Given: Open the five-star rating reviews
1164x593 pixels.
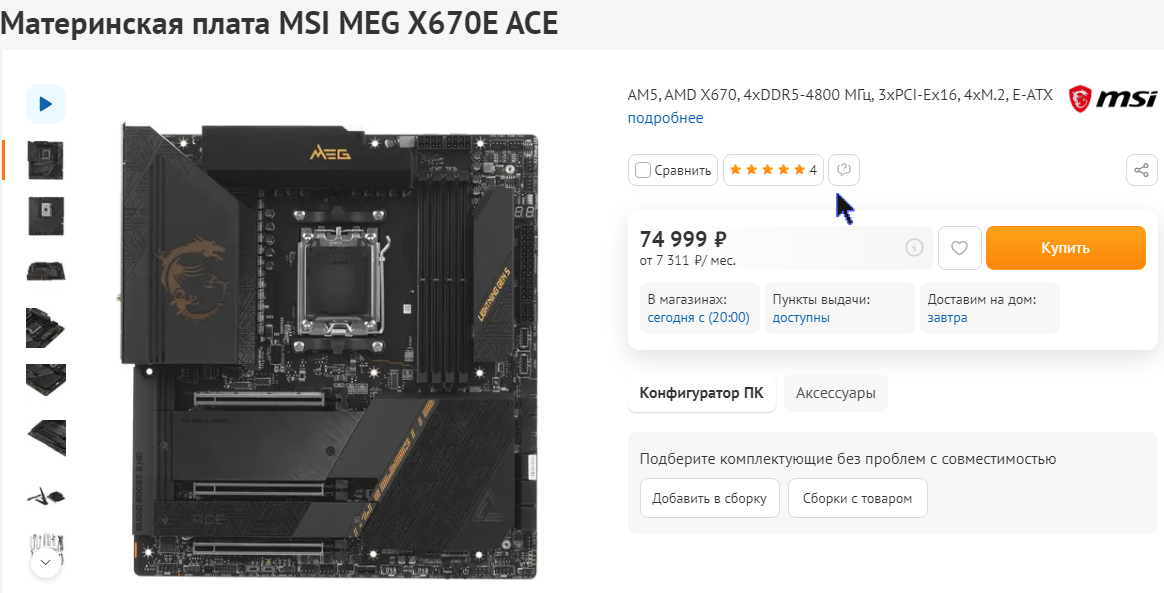Looking at the screenshot, I should pos(773,170).
